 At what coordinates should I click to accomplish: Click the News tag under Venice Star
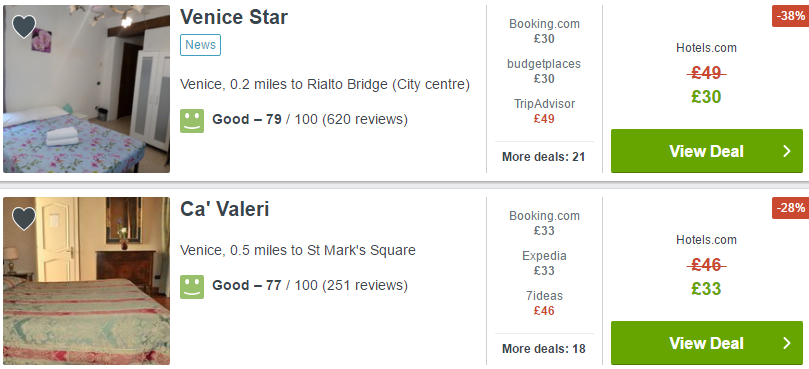pyautogui.click(x=200, y=45)
